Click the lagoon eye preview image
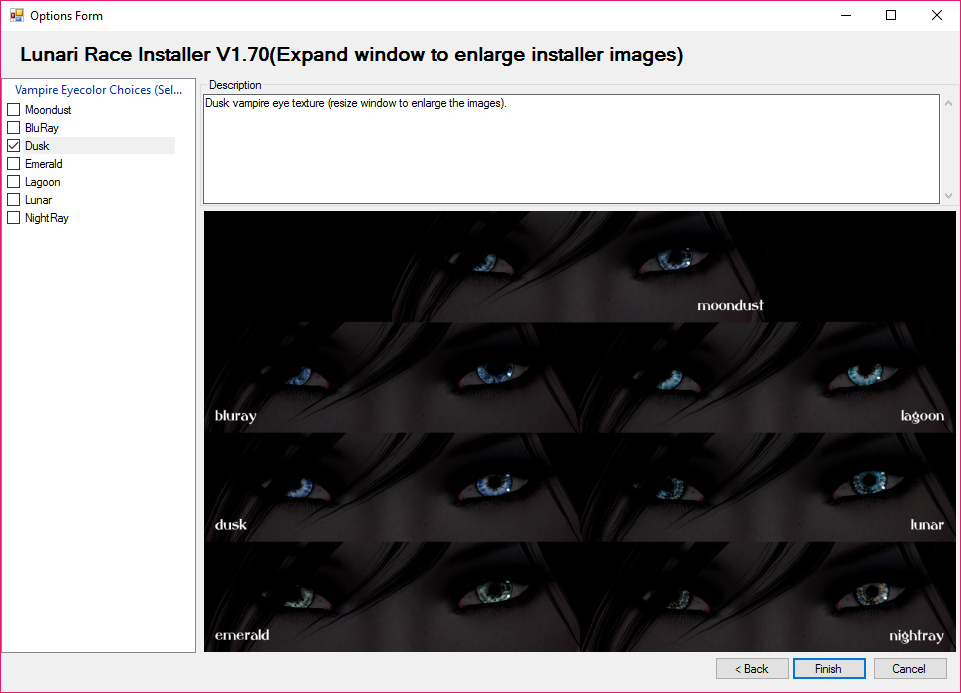 pos(767,377)
